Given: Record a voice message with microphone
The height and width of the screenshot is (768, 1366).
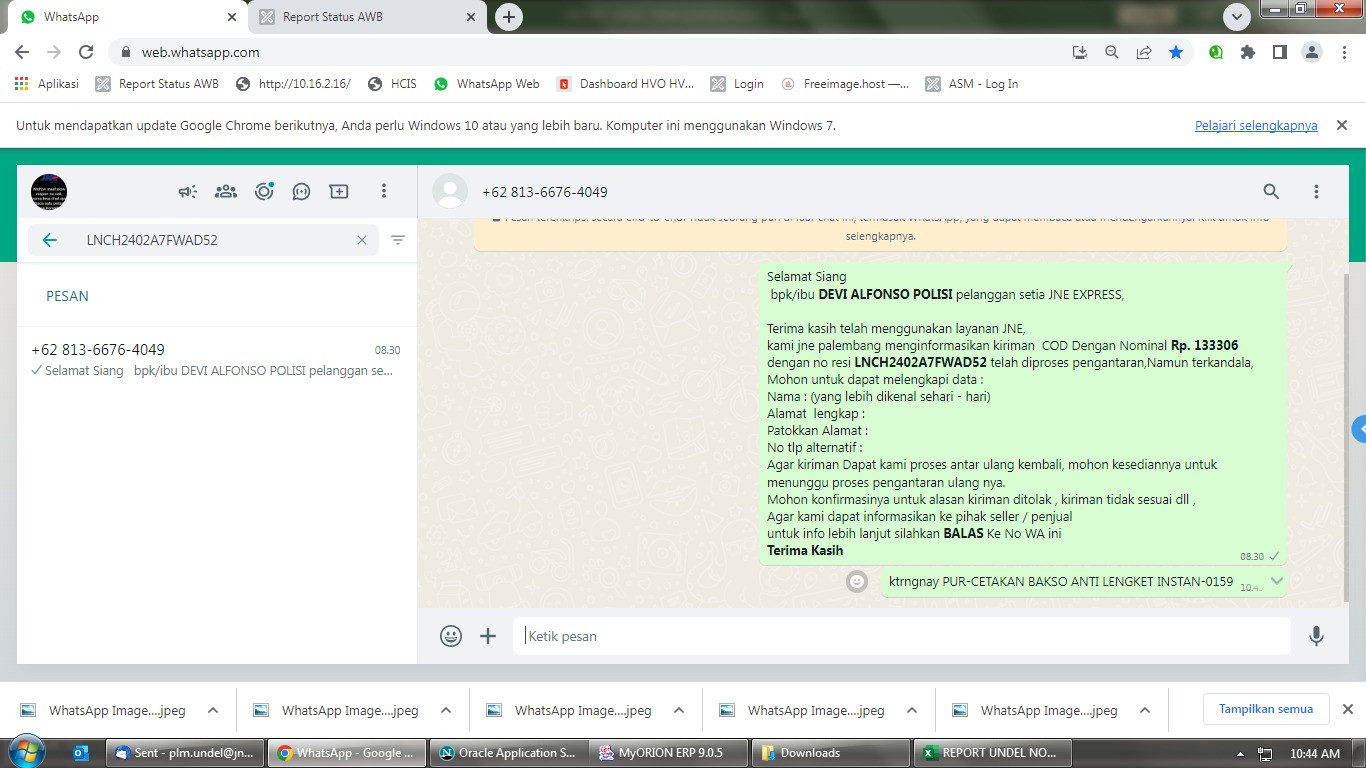Looking at the screenshot, I should click(x=1316, y=636).
